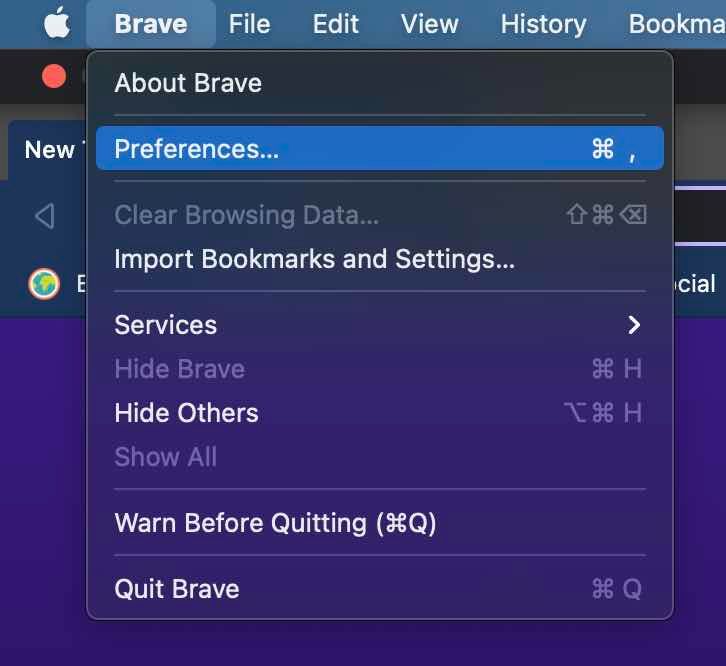Click the browser back arrow icon
The image size is (726, 666).
coord(45,216)
